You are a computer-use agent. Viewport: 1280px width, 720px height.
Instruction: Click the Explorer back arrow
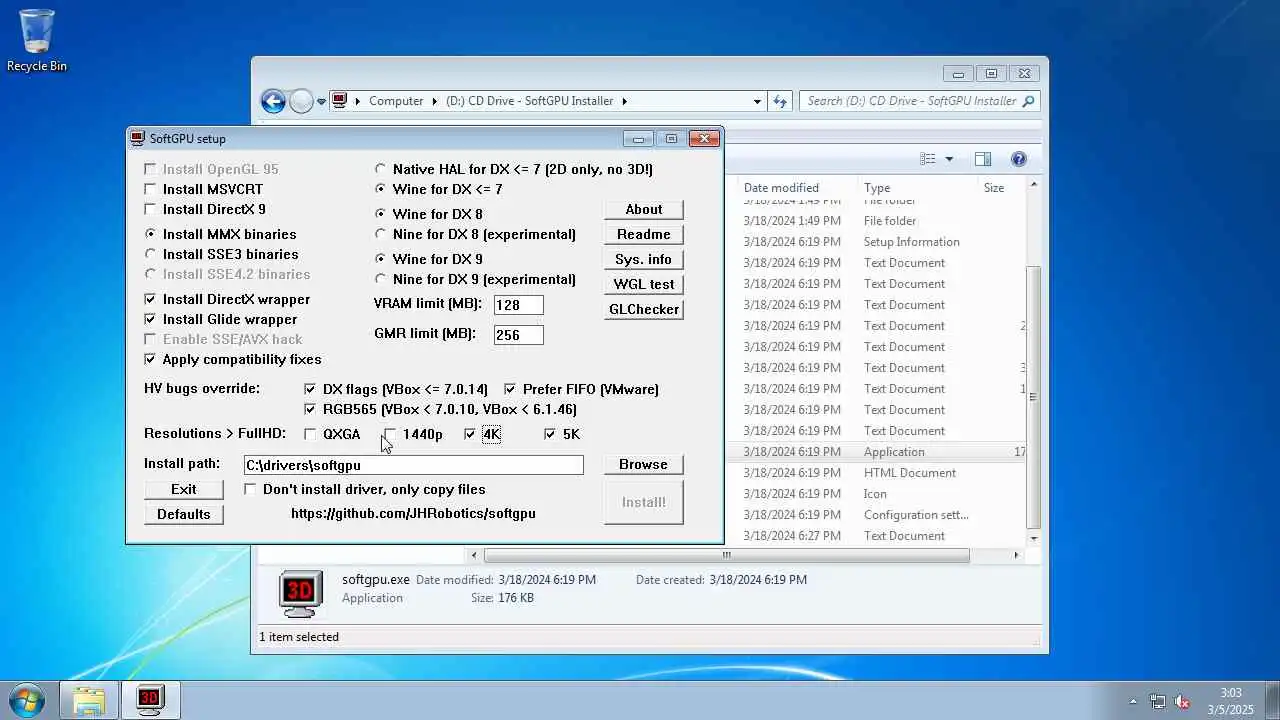click(273, 101)
